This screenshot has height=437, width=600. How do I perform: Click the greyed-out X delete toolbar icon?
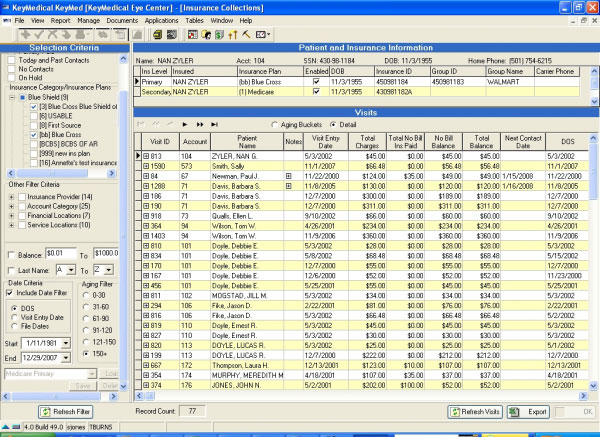(52, 35)
